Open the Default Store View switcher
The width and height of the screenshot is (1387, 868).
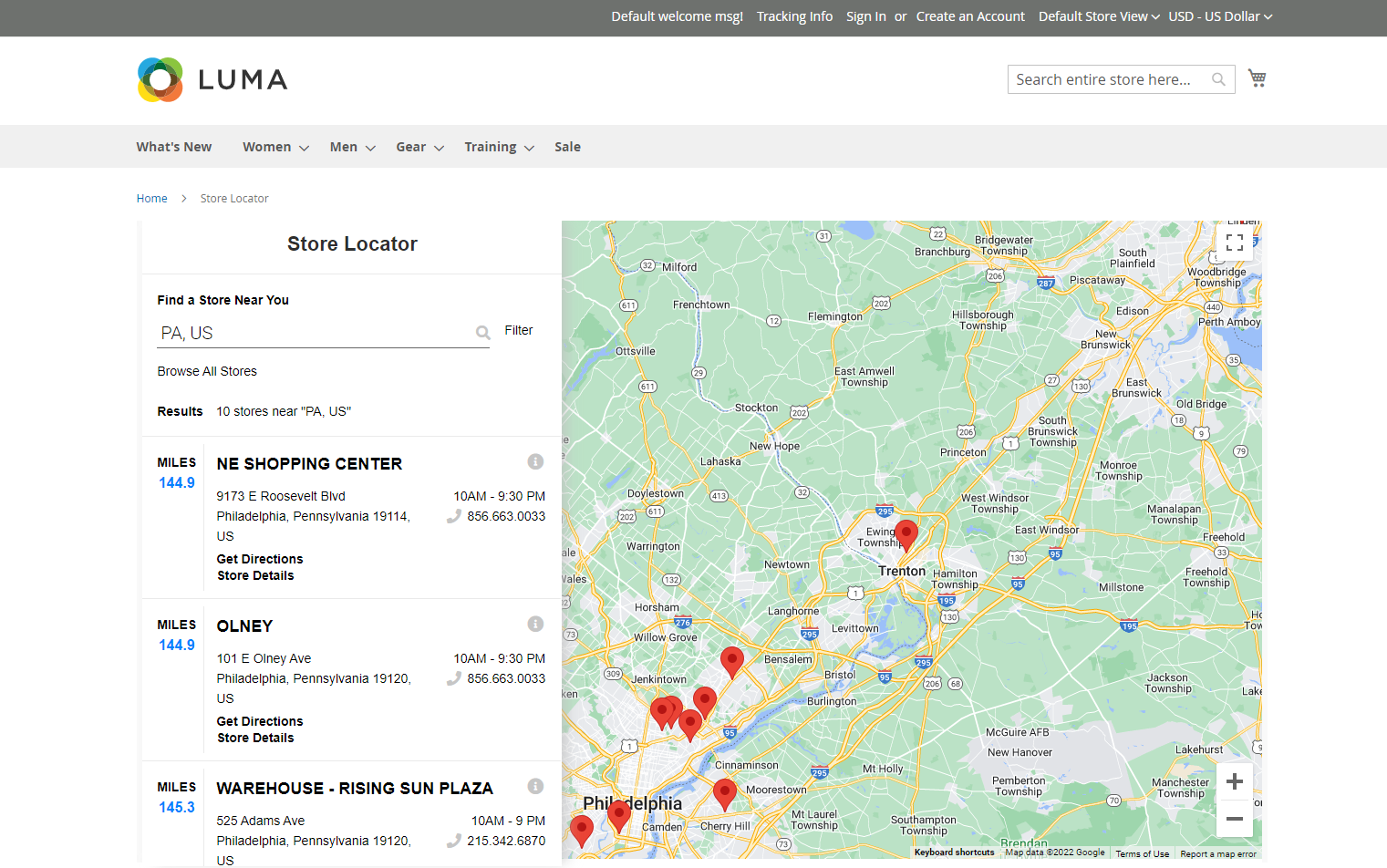[x=1099, y=16]
